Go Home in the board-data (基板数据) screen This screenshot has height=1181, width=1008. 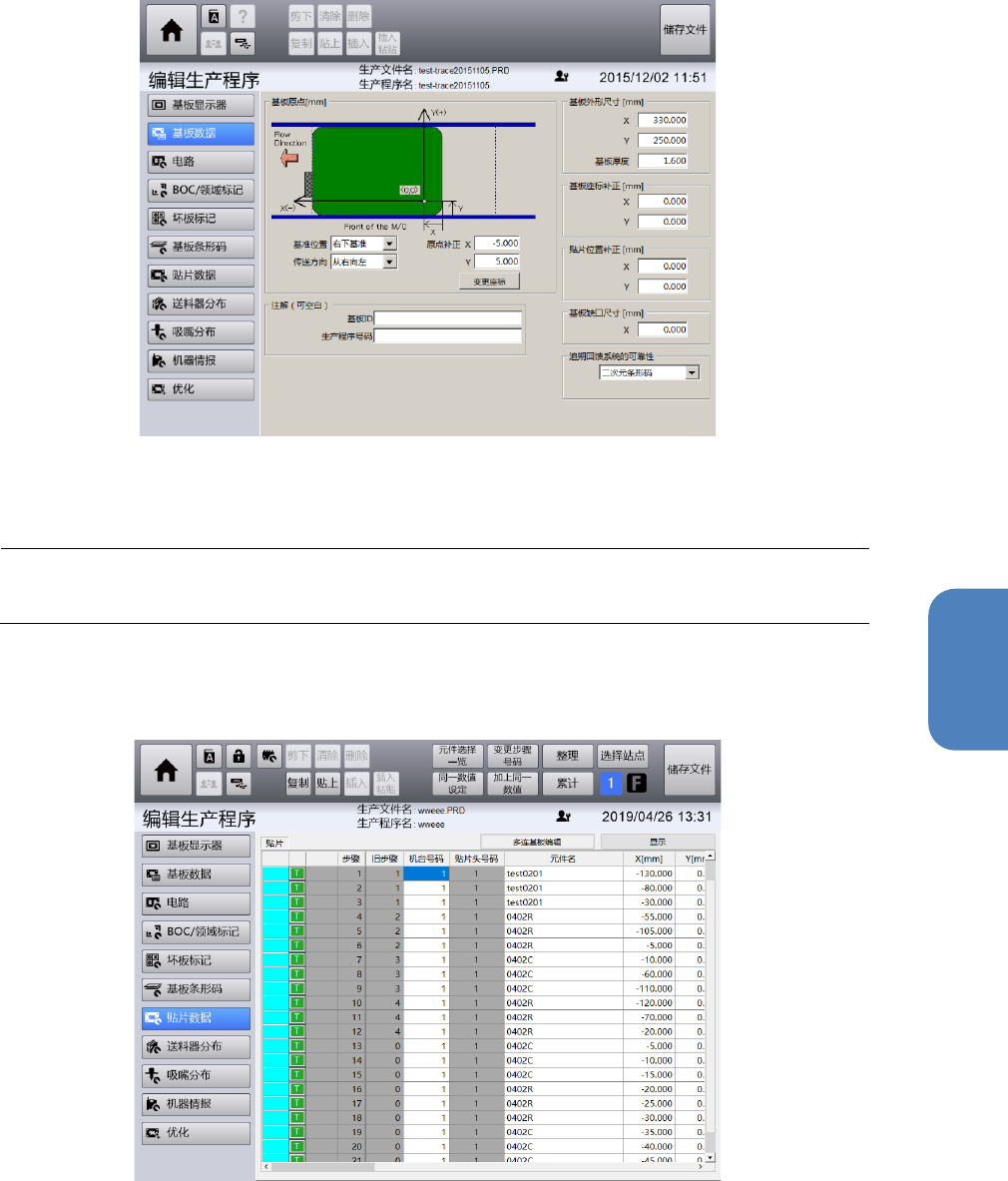(x=172, y=30)
